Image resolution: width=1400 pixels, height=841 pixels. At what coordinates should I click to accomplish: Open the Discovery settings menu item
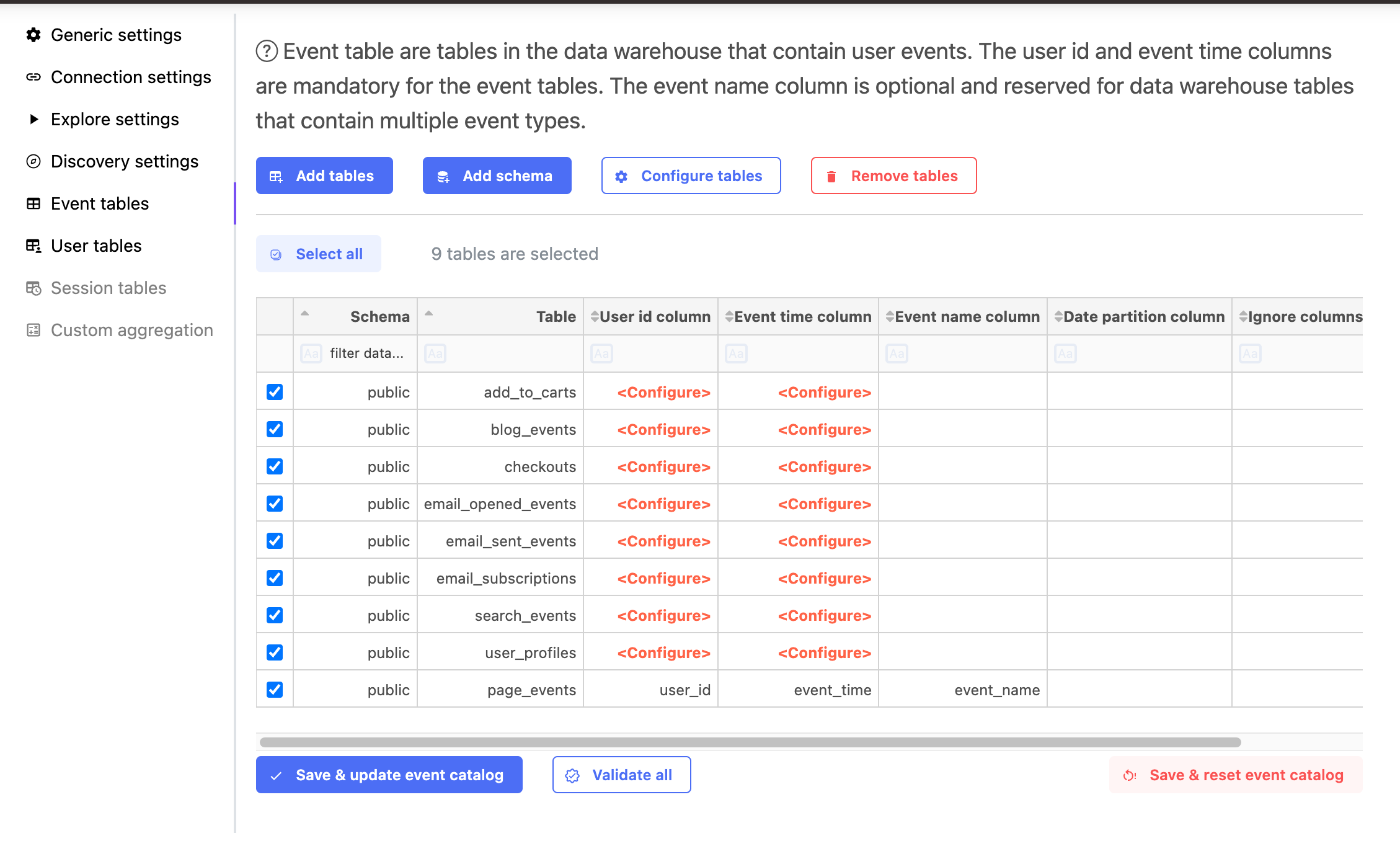click(124, 161)
